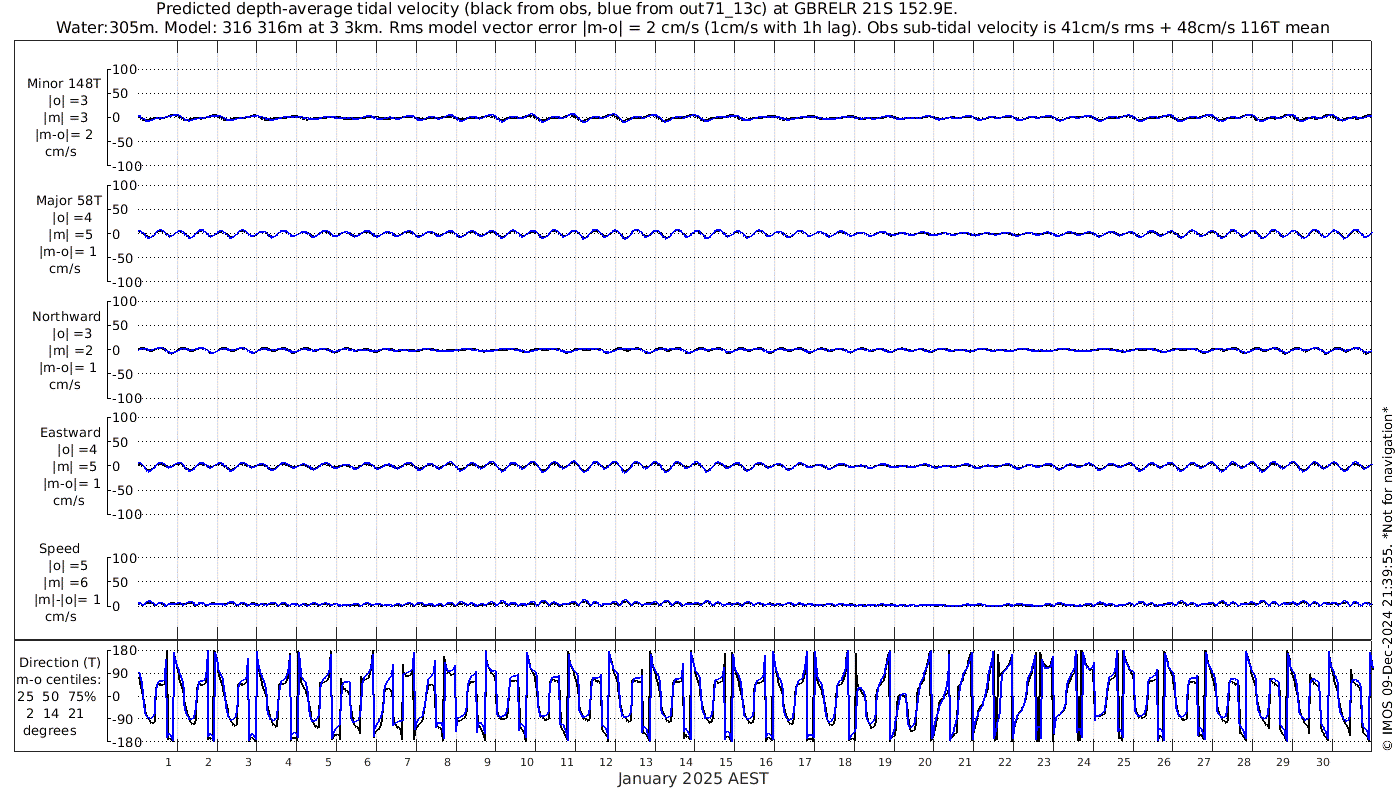Click the '|m| =6' value label
This screenshot has width=1400, height=800.
coord(65,582)
